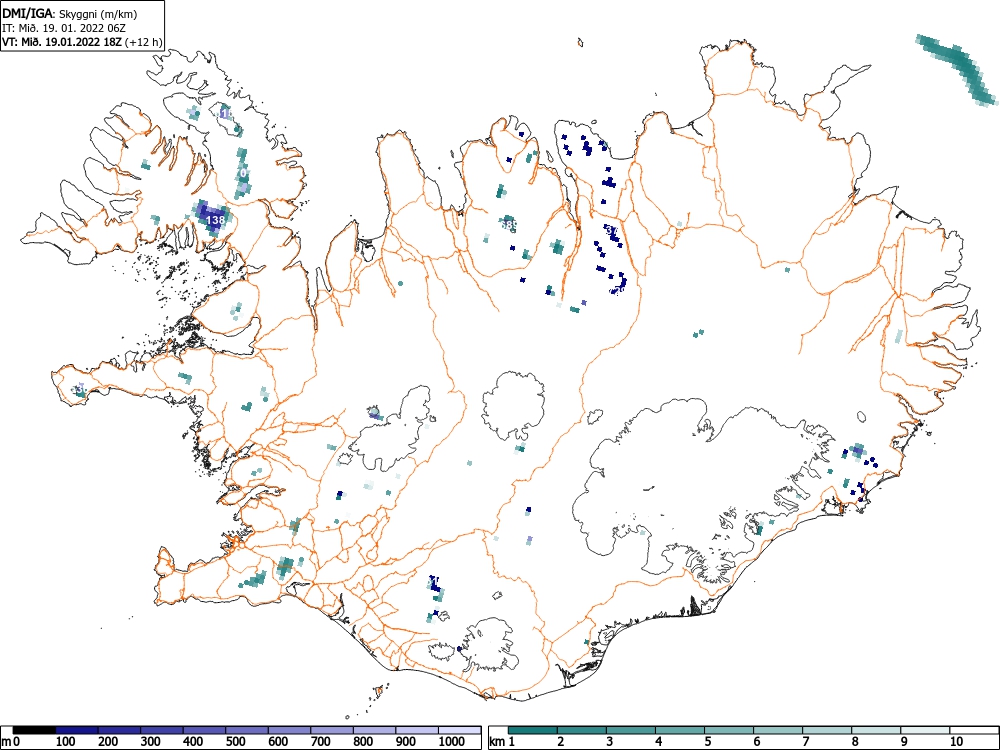Click the 5–6 km legend swatch

tap(730, 730)
